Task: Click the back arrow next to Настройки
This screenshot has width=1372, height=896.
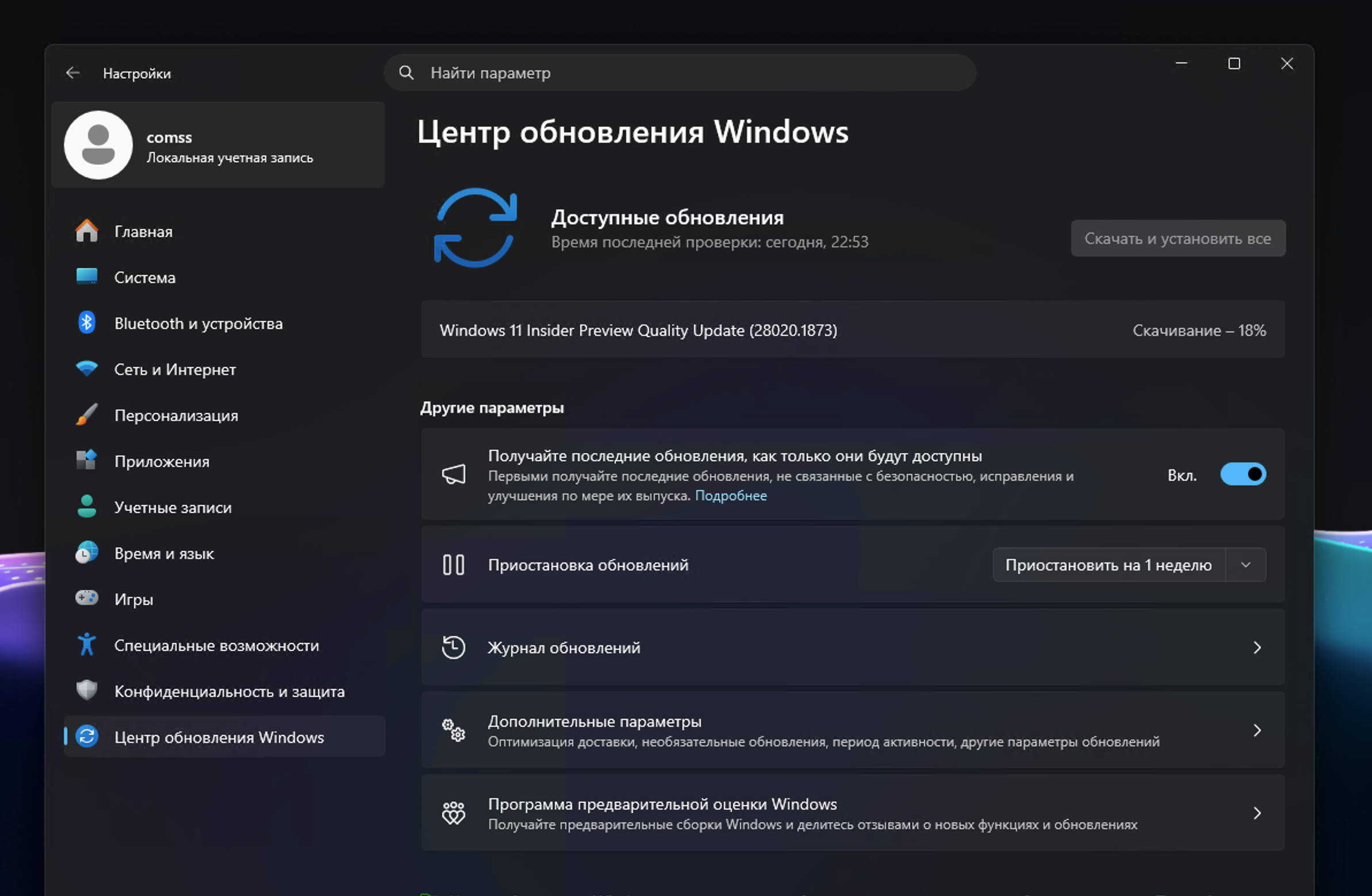Action: click(x=72, y=73)
